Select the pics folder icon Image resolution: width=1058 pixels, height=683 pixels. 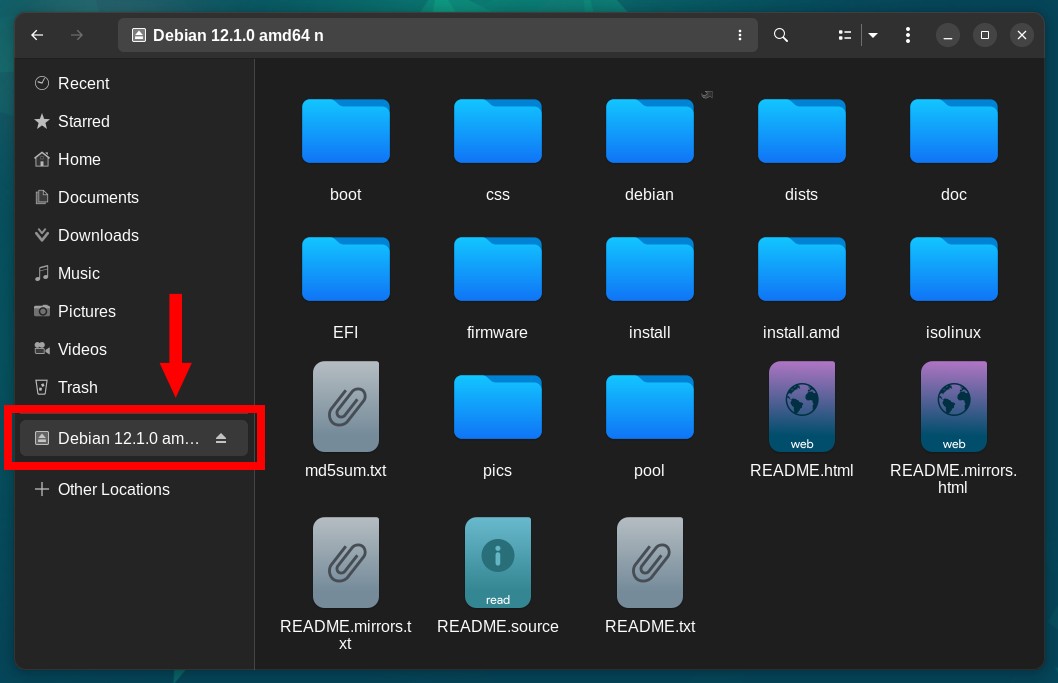click(498, 407)
